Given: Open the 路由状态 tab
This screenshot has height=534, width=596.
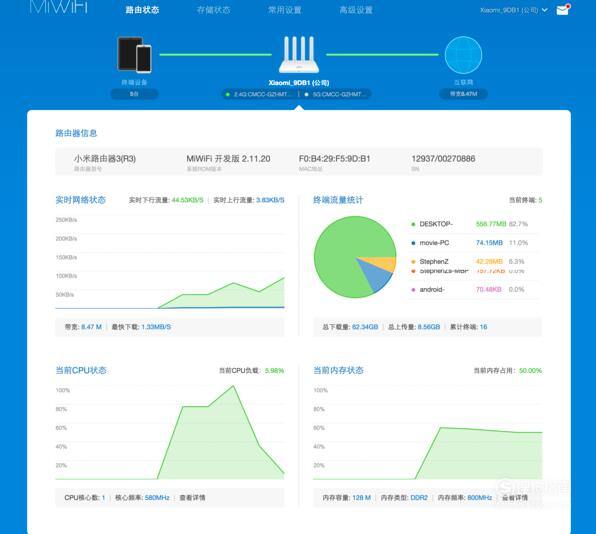Looking at the screenshot, I should click(x=142, y=10).
